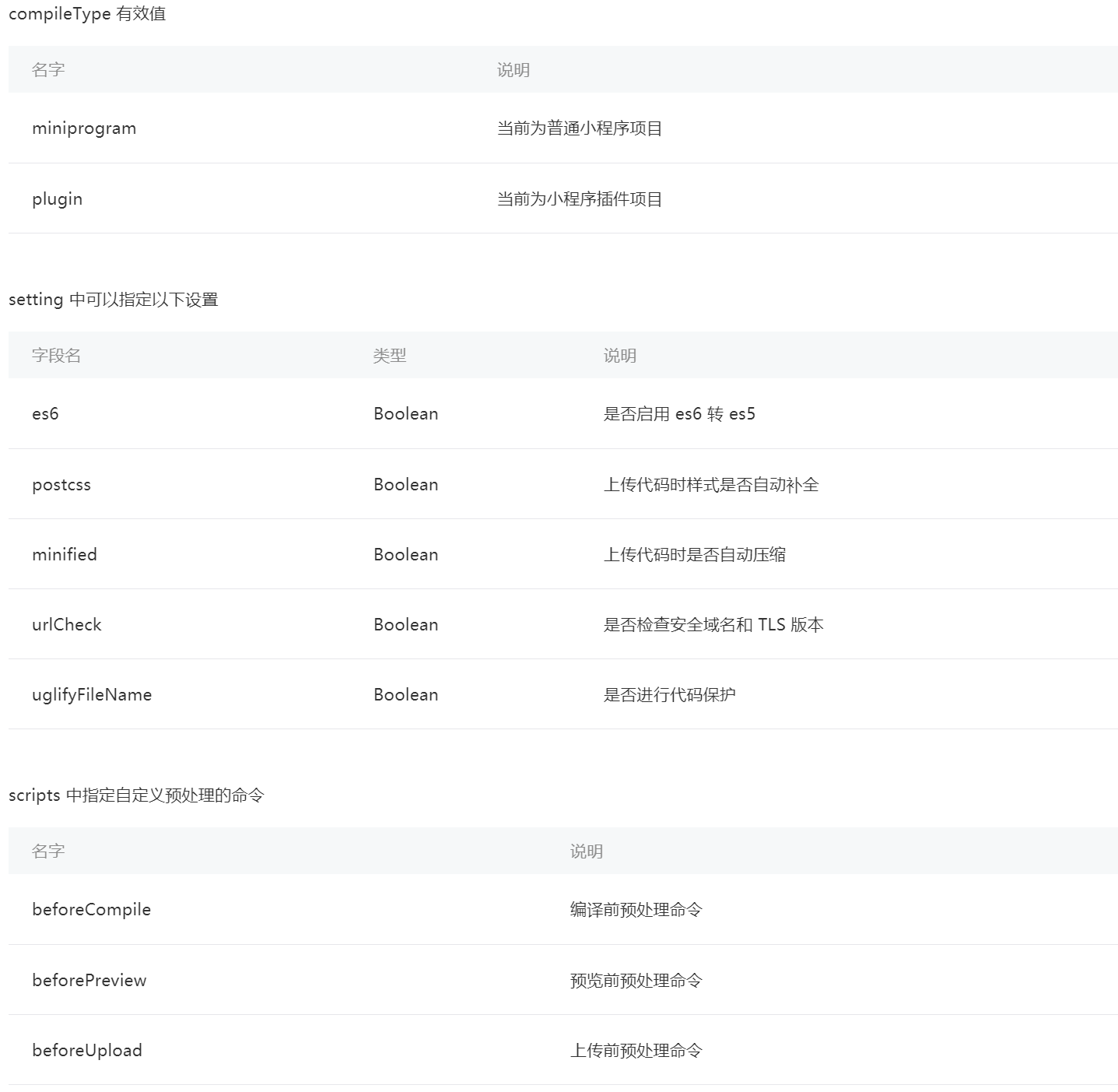The width and height of the screenshot is (1118, 1092).
Task: Click '当前为小程序插件项目' description
Action: click(580, 199)
